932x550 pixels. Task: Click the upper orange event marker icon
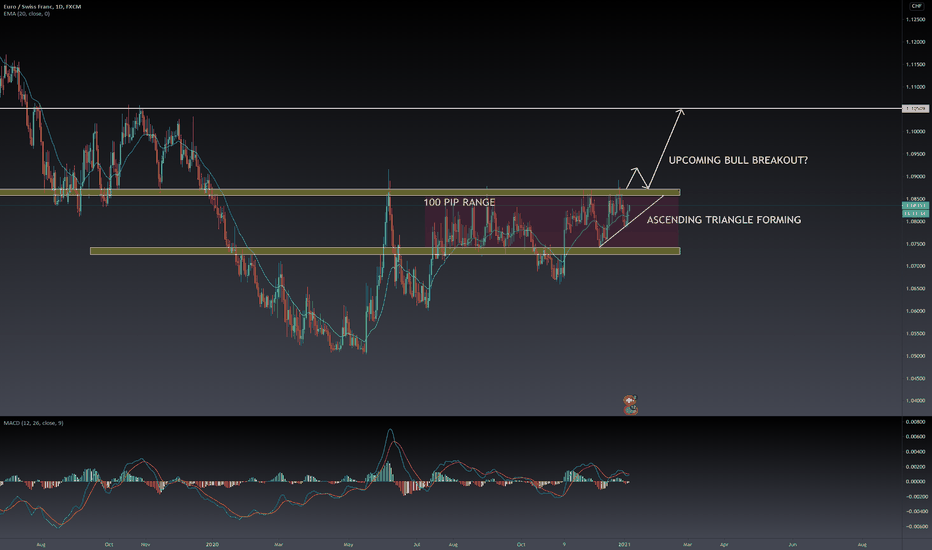click(x=630, y=400)
